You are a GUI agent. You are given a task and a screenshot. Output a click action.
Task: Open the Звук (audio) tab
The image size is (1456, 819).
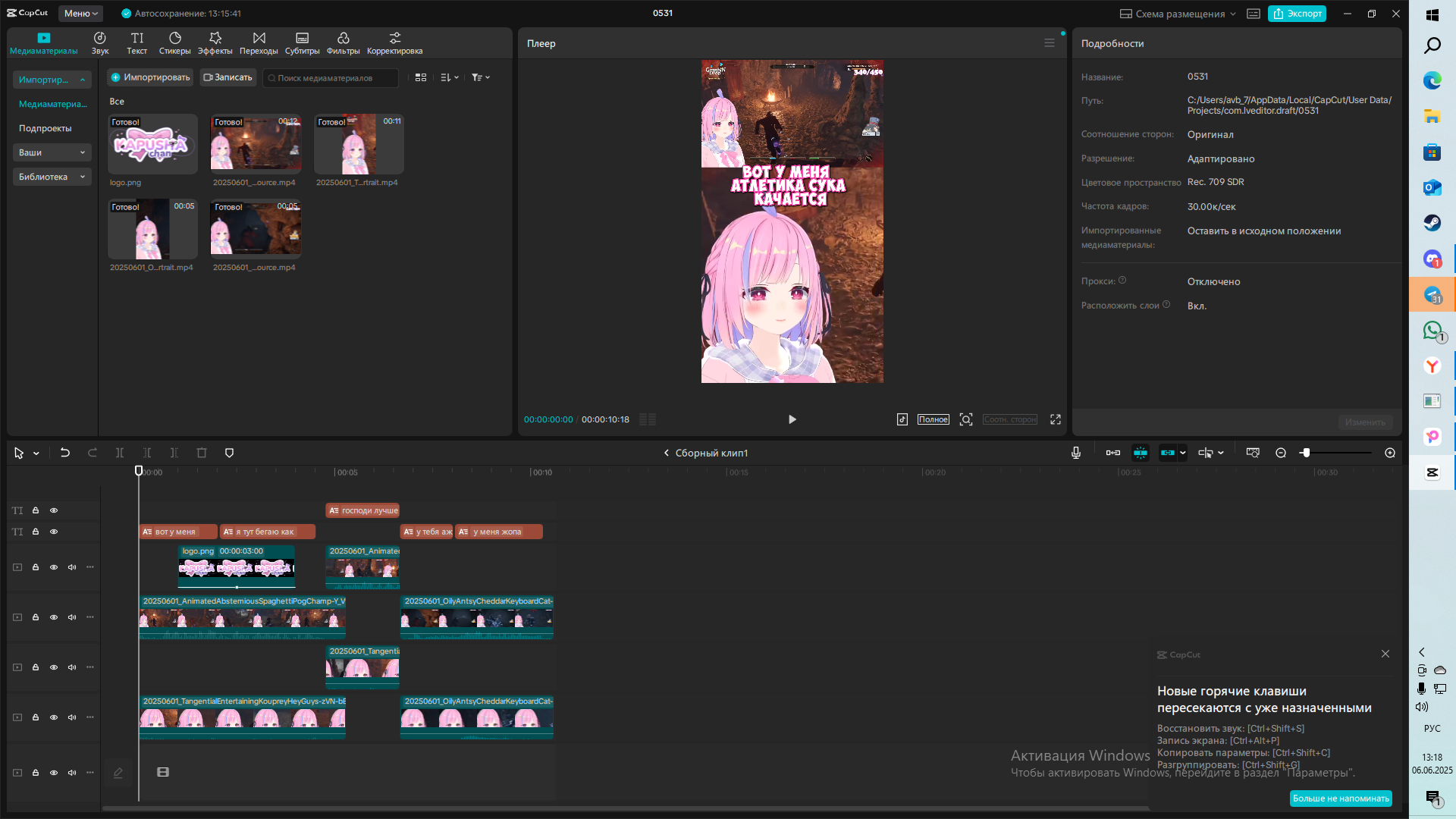(x=100, y=42)
